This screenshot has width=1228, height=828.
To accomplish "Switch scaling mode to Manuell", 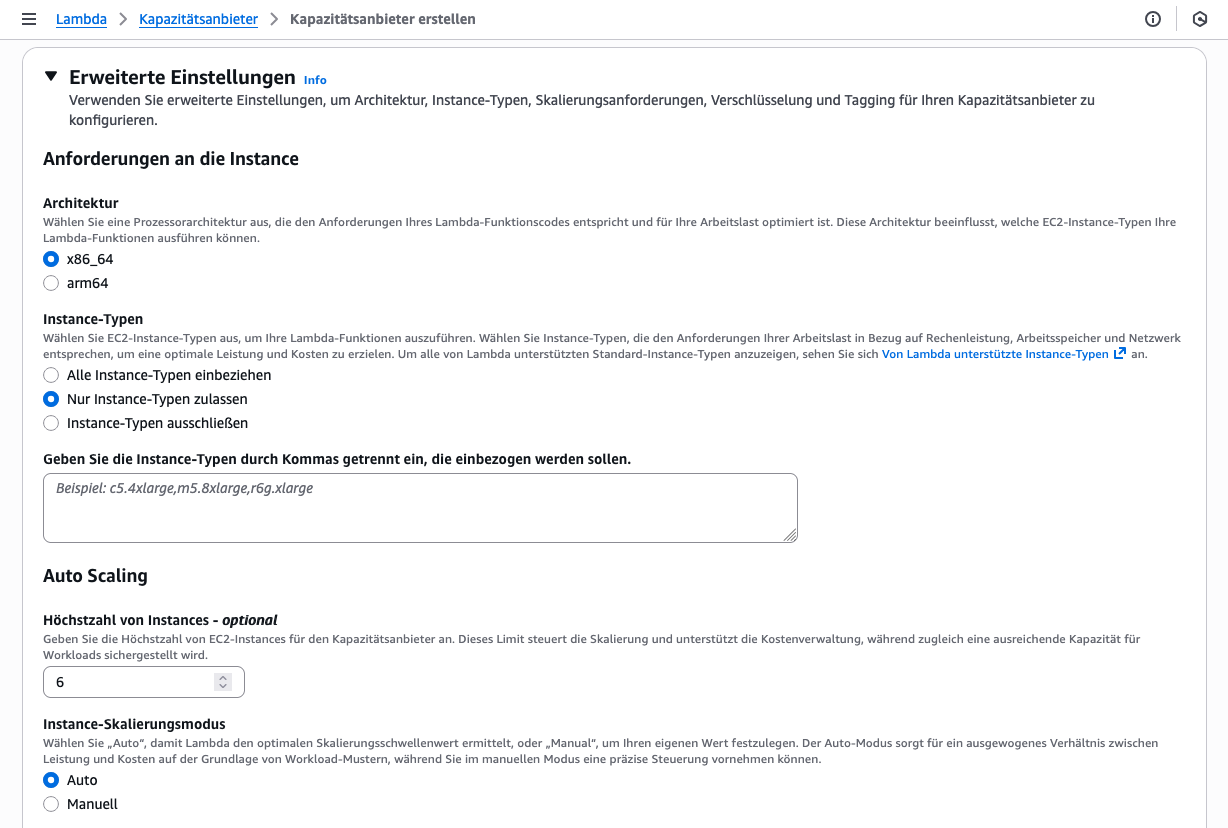I will [52, 804].
